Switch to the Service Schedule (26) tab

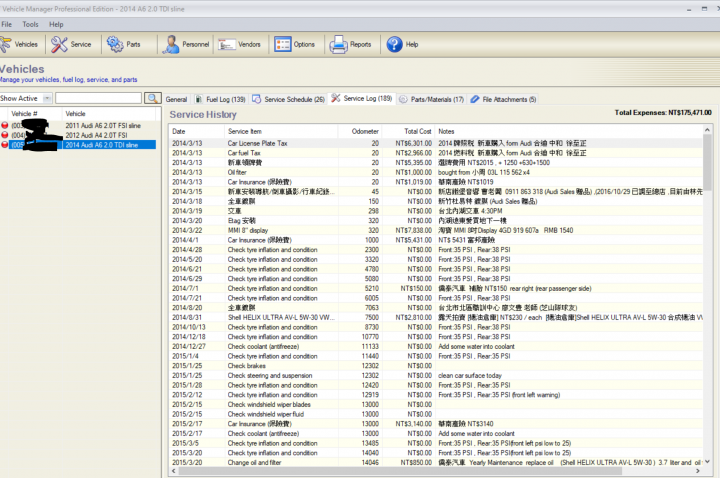tap(289, 99)
